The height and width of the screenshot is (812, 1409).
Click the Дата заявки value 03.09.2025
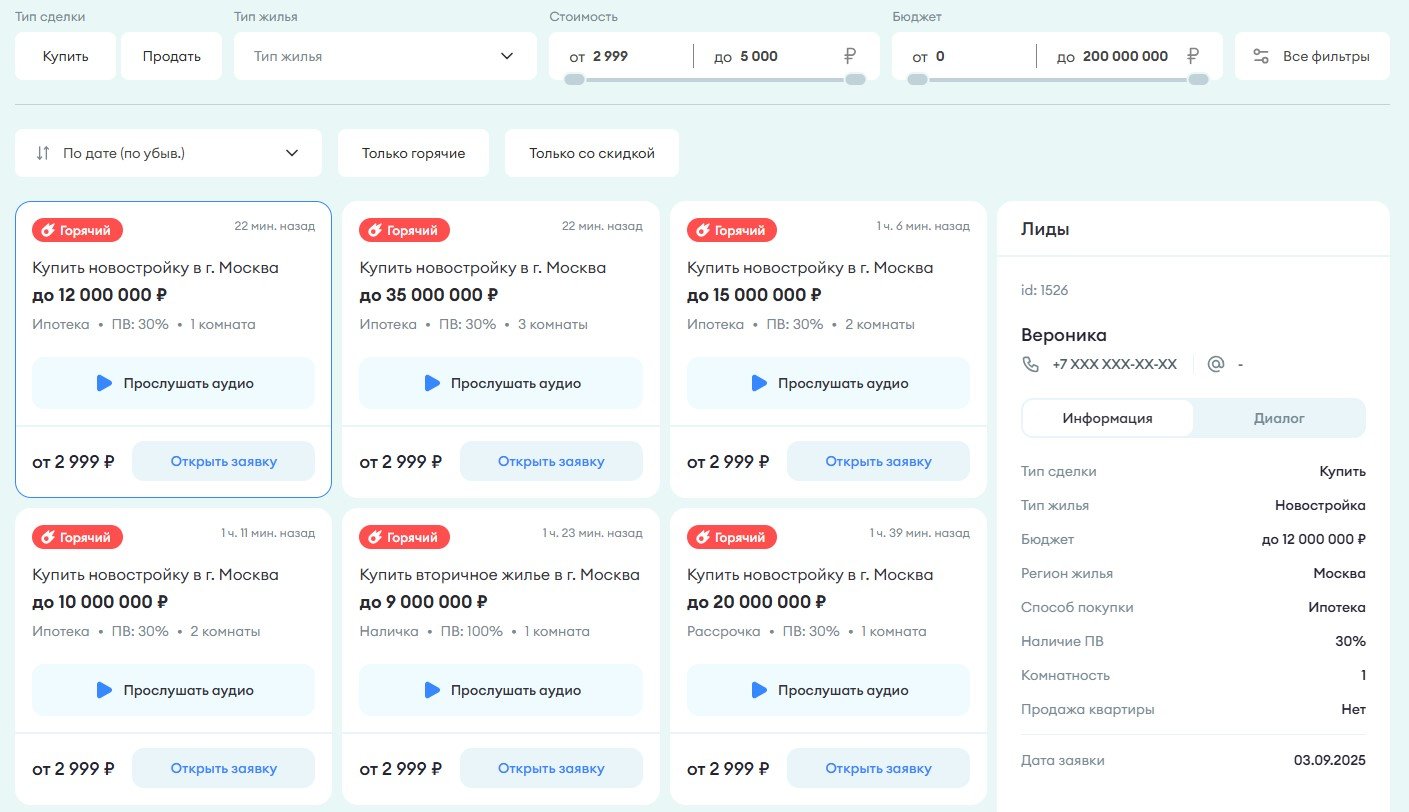(x=1329, y=760)
